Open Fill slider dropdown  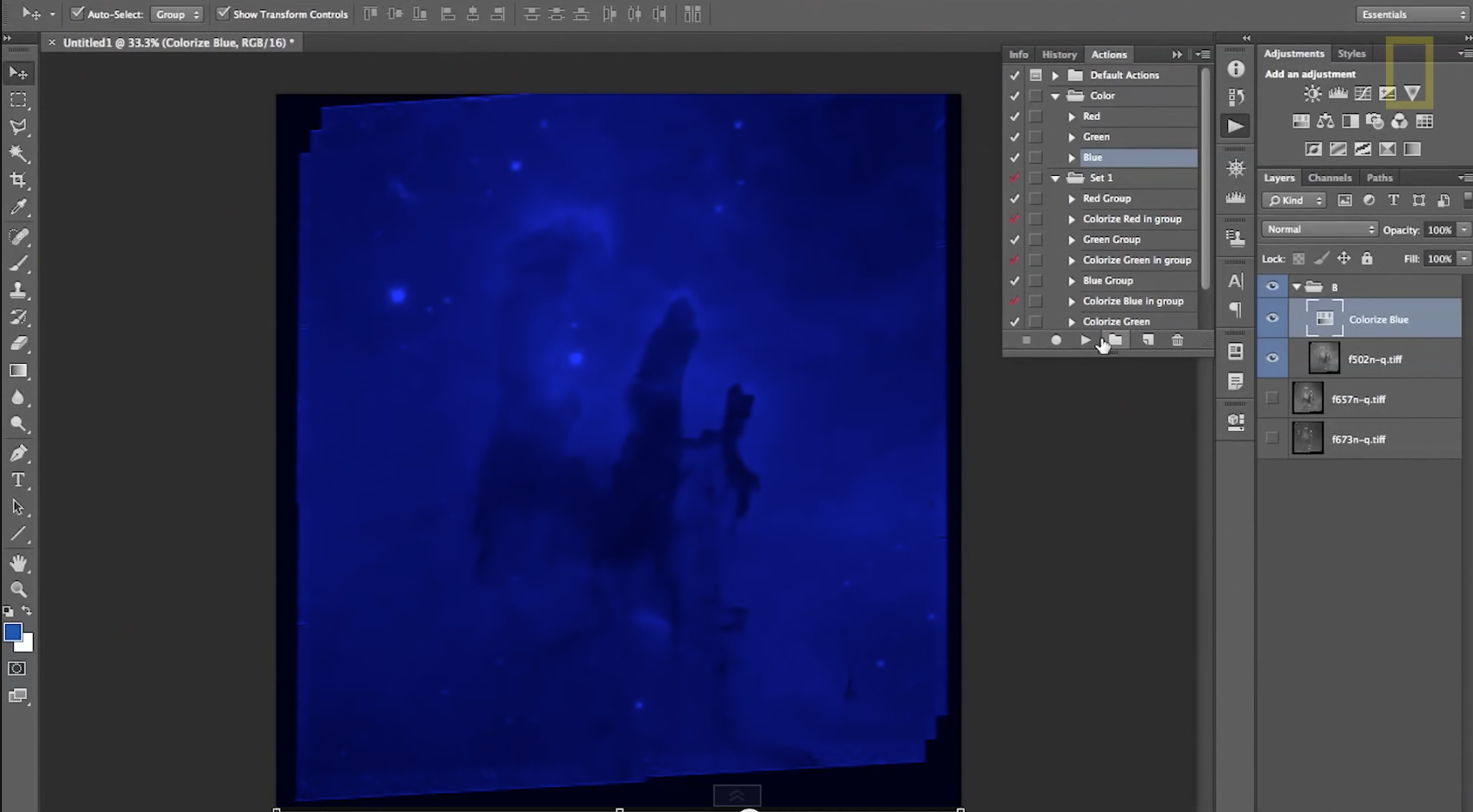[1464, 259]
